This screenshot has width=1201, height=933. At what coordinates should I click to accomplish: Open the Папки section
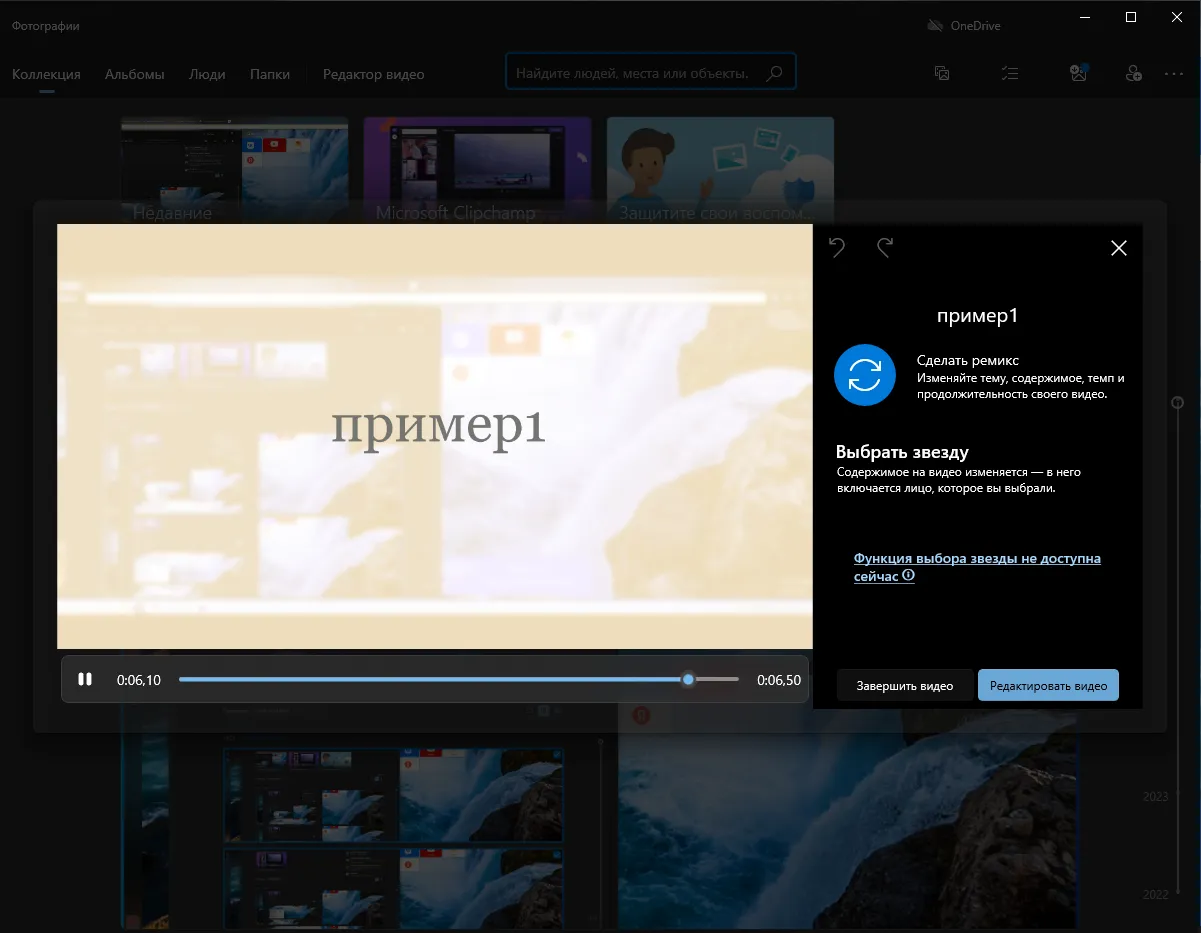(x=269, y=74)
